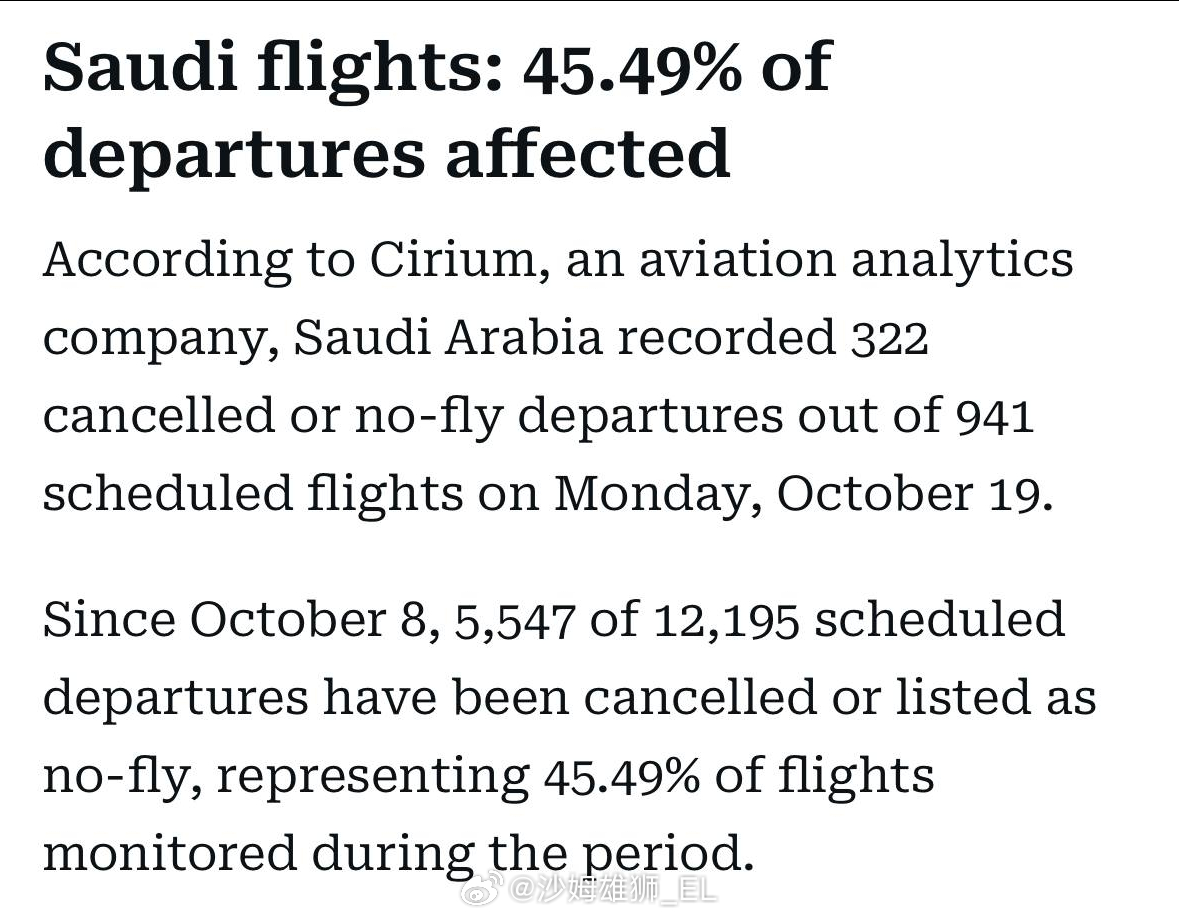The image size is (1179, 918).
Task: Click 'Saudi Arabia' in the first paragraph
Action: point(448,338)
